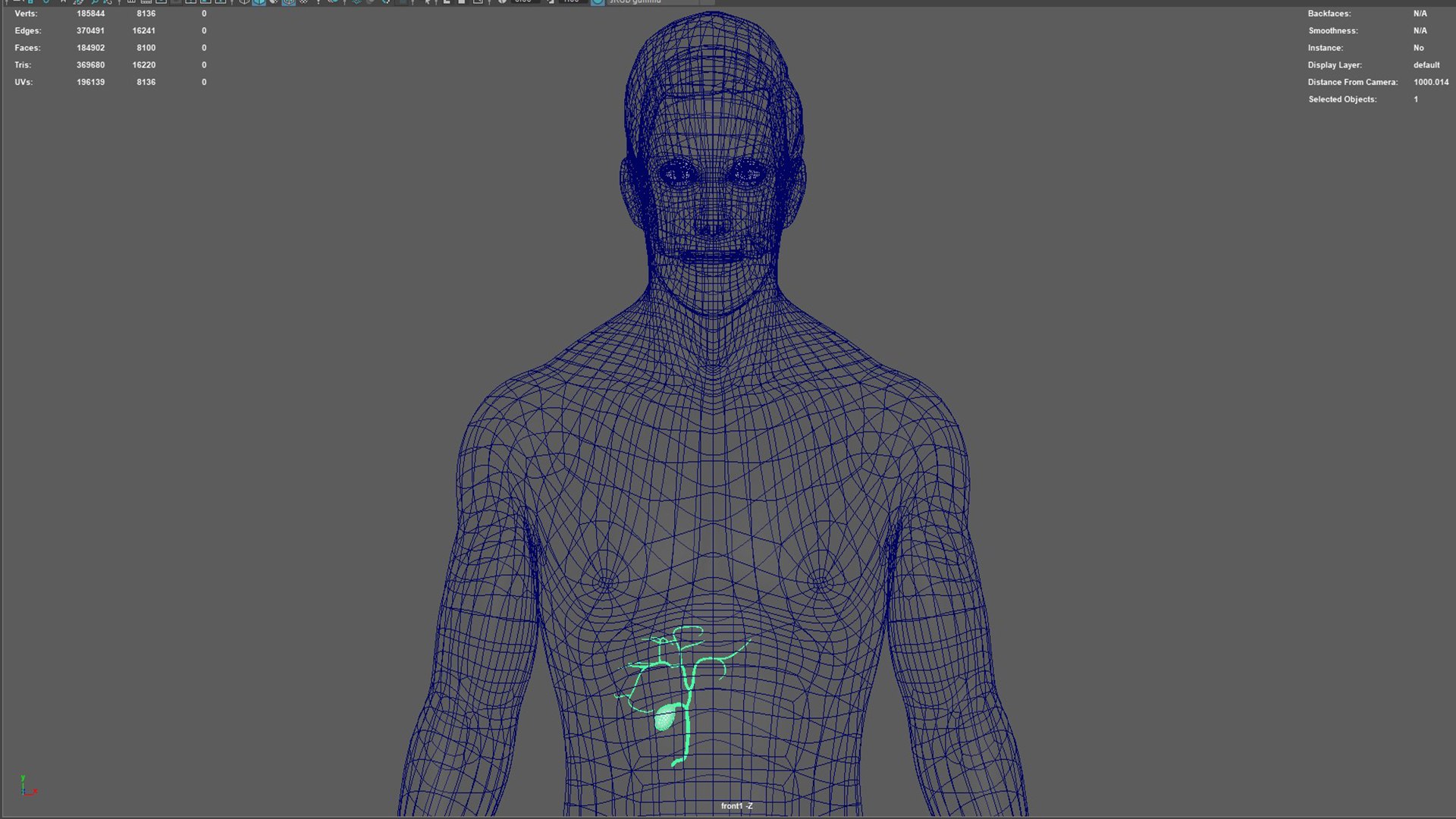The width and height of the screenshot is (1456, 819).
Task: Click the faces count 184902
Action: tap(90, 48)
